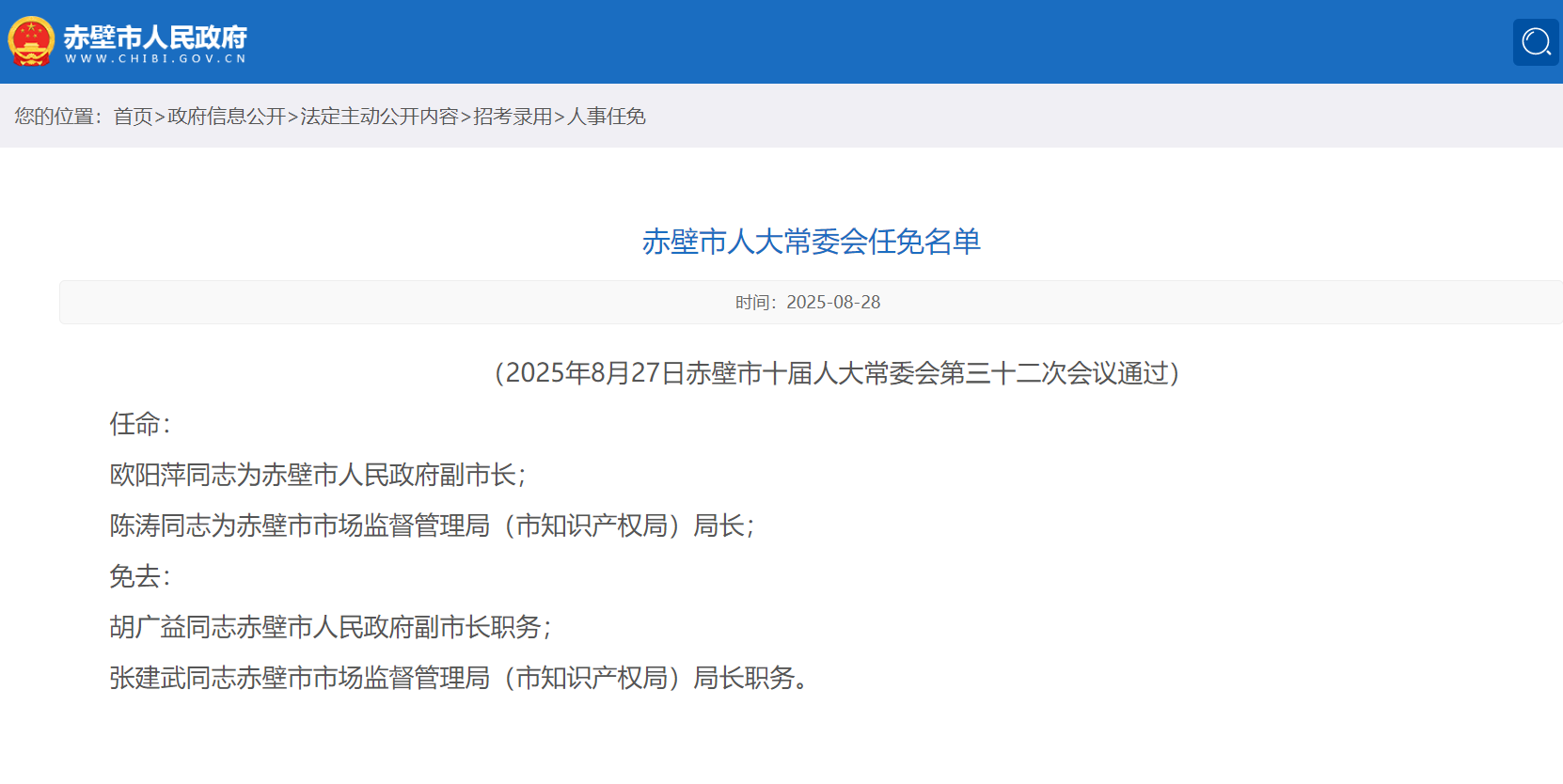This screenshot has width=1563, height=784.
Task: Select line about 胡广益同志
Action: pyautogui.click(x=331, y=627)
